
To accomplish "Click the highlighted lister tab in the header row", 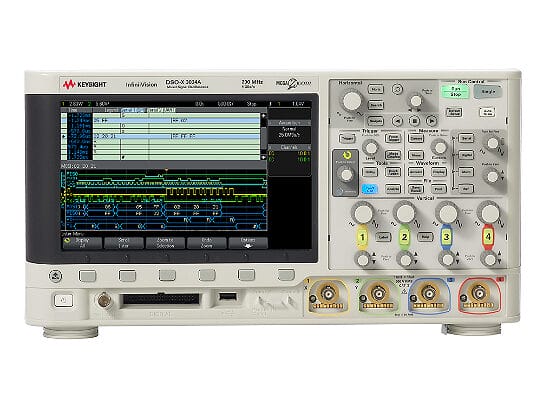I will coord(133,110).
